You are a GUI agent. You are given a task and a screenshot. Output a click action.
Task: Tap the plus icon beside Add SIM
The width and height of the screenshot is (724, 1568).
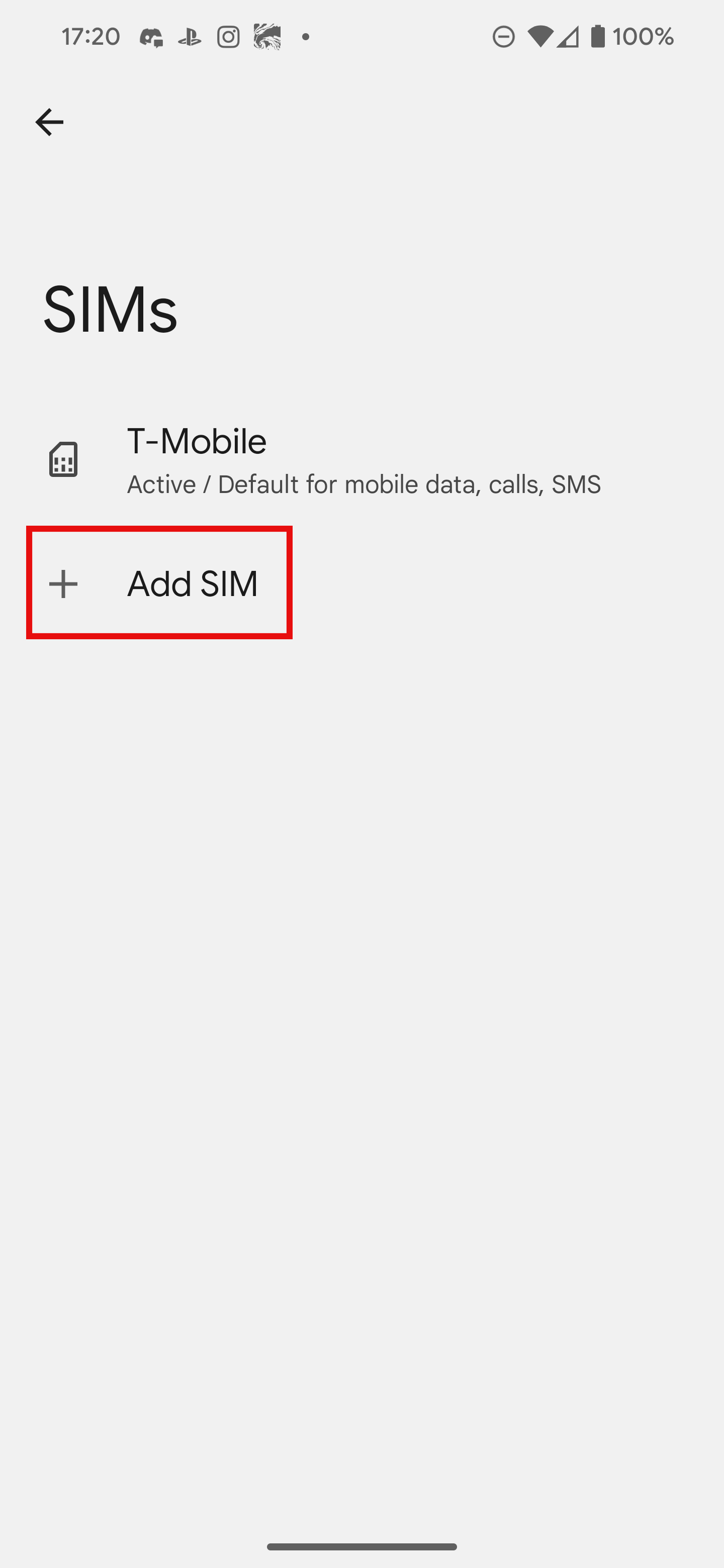[x=63, y=584]
